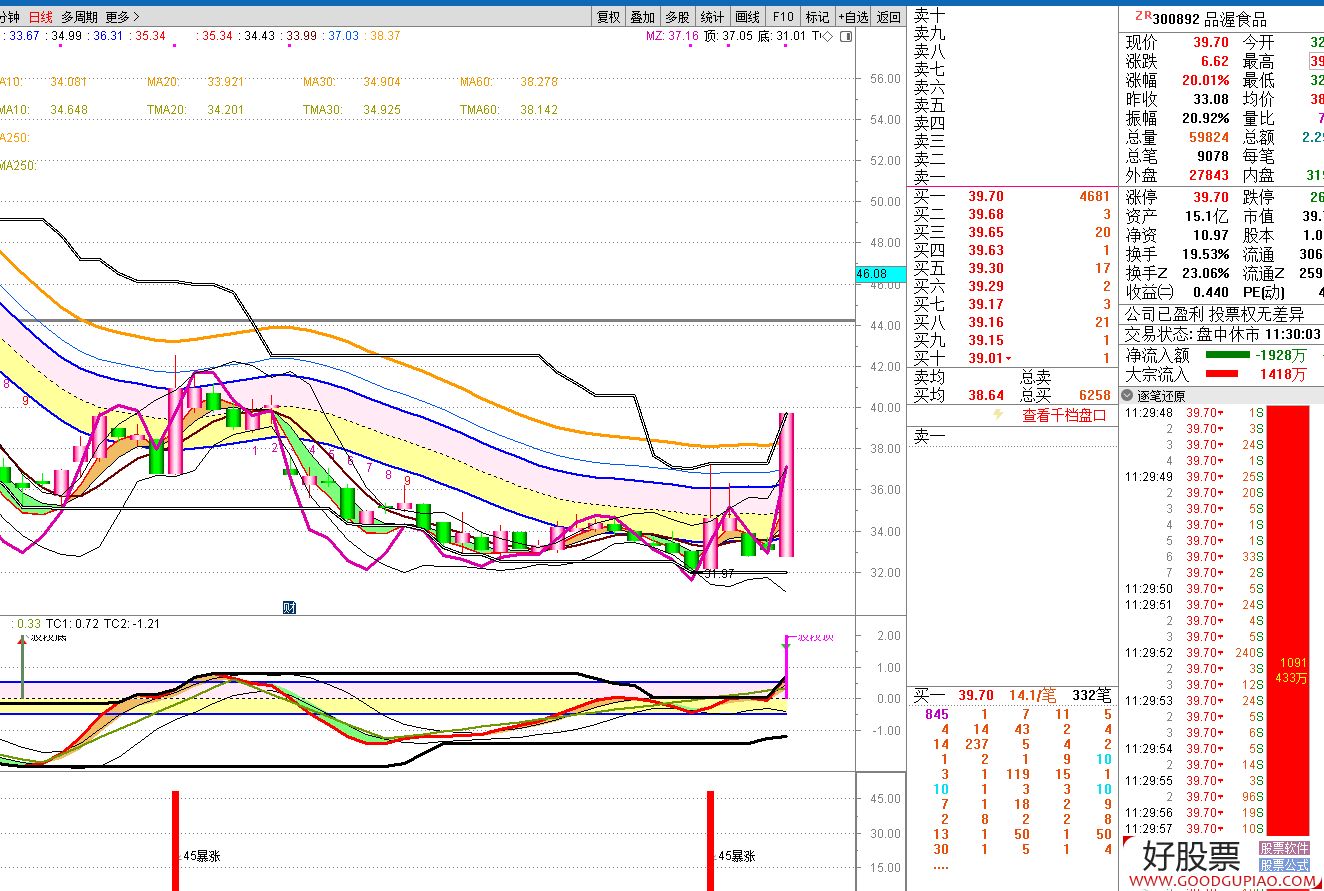Collapse the 逐笔还原 panel with round arrow
The height and width of the screenshot is (891, 1324).
click(1128, 396)
